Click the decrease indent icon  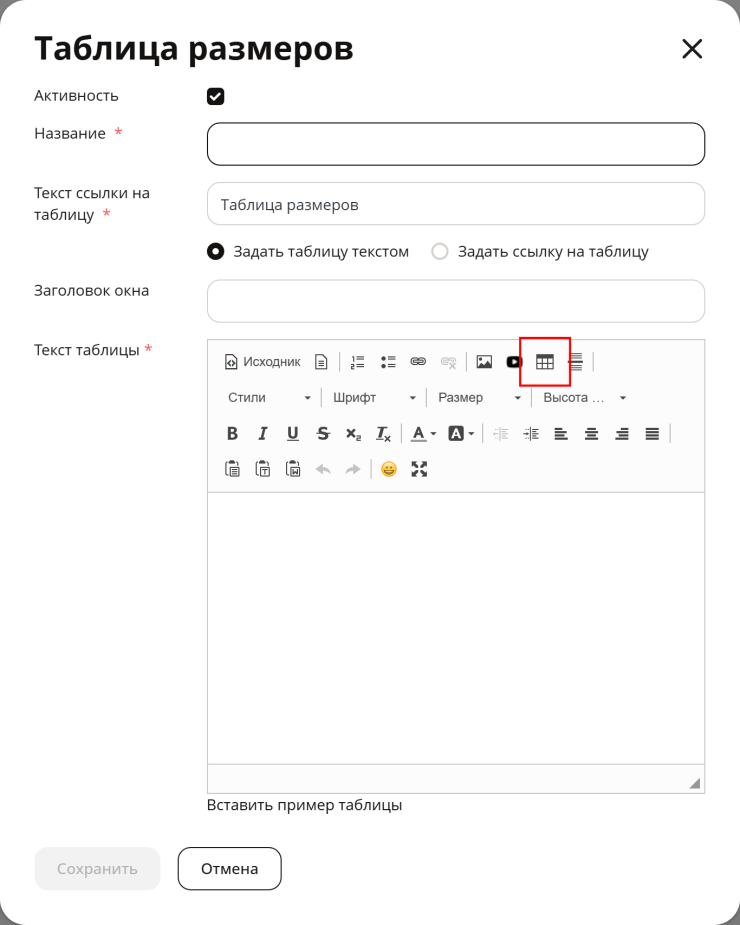coord(500,434)
